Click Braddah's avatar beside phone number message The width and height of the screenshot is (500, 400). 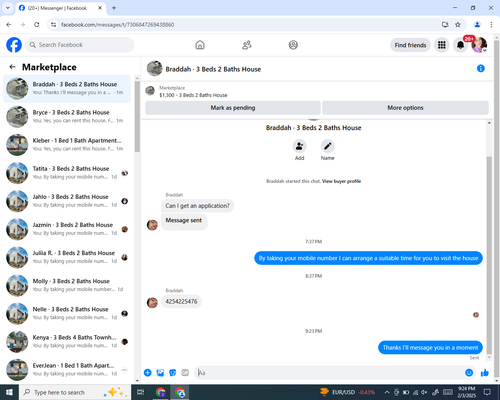tap(152, 303)
